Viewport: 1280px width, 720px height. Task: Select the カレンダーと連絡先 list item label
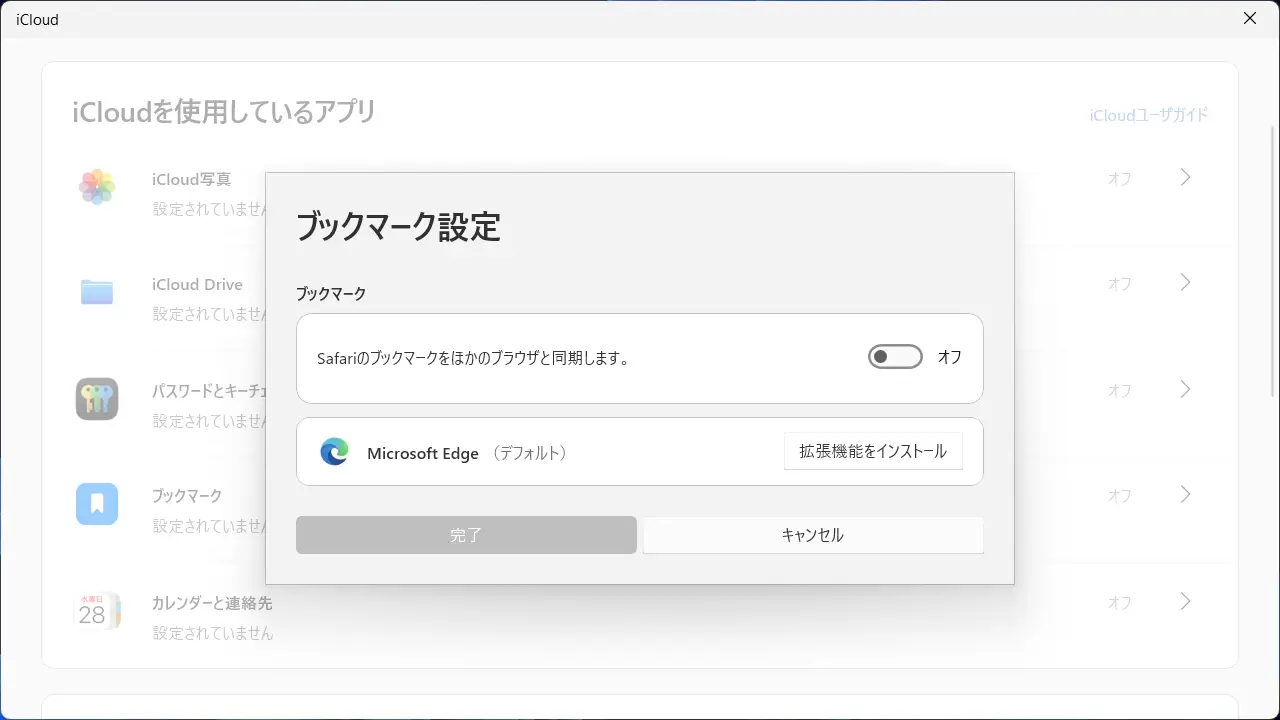tap(212, 603)
